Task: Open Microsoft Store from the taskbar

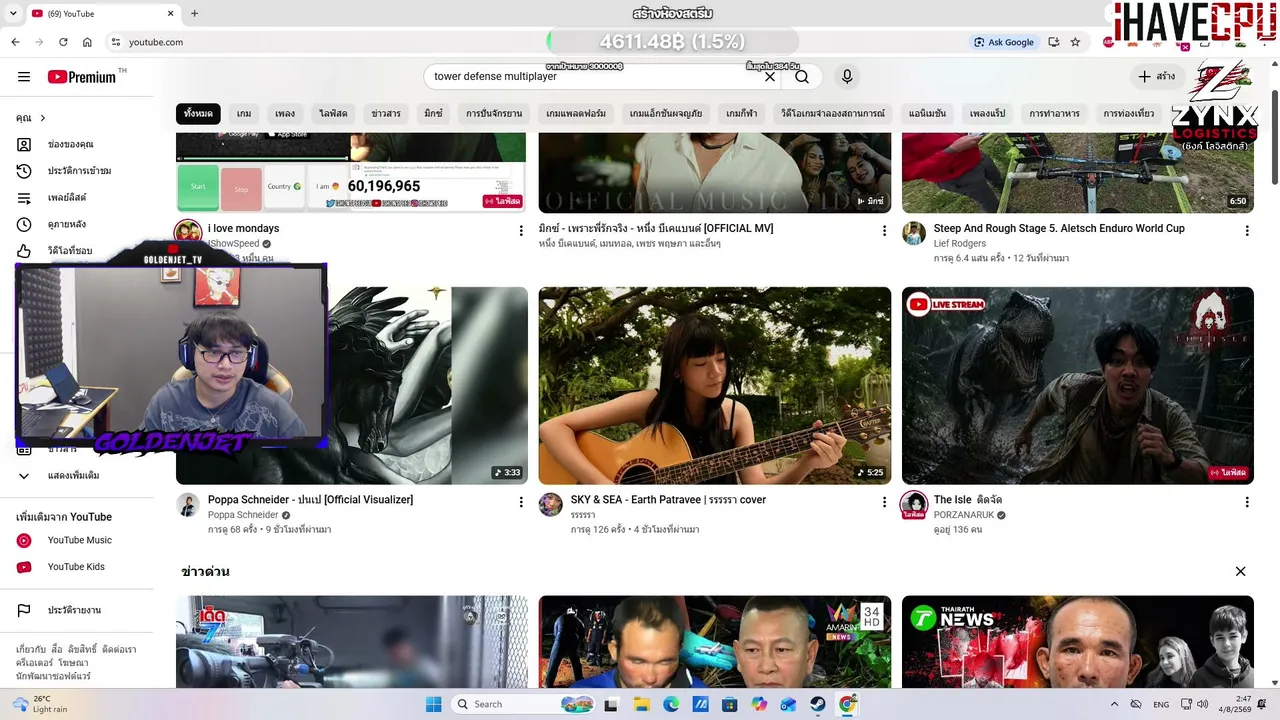Action: [729, 704]
